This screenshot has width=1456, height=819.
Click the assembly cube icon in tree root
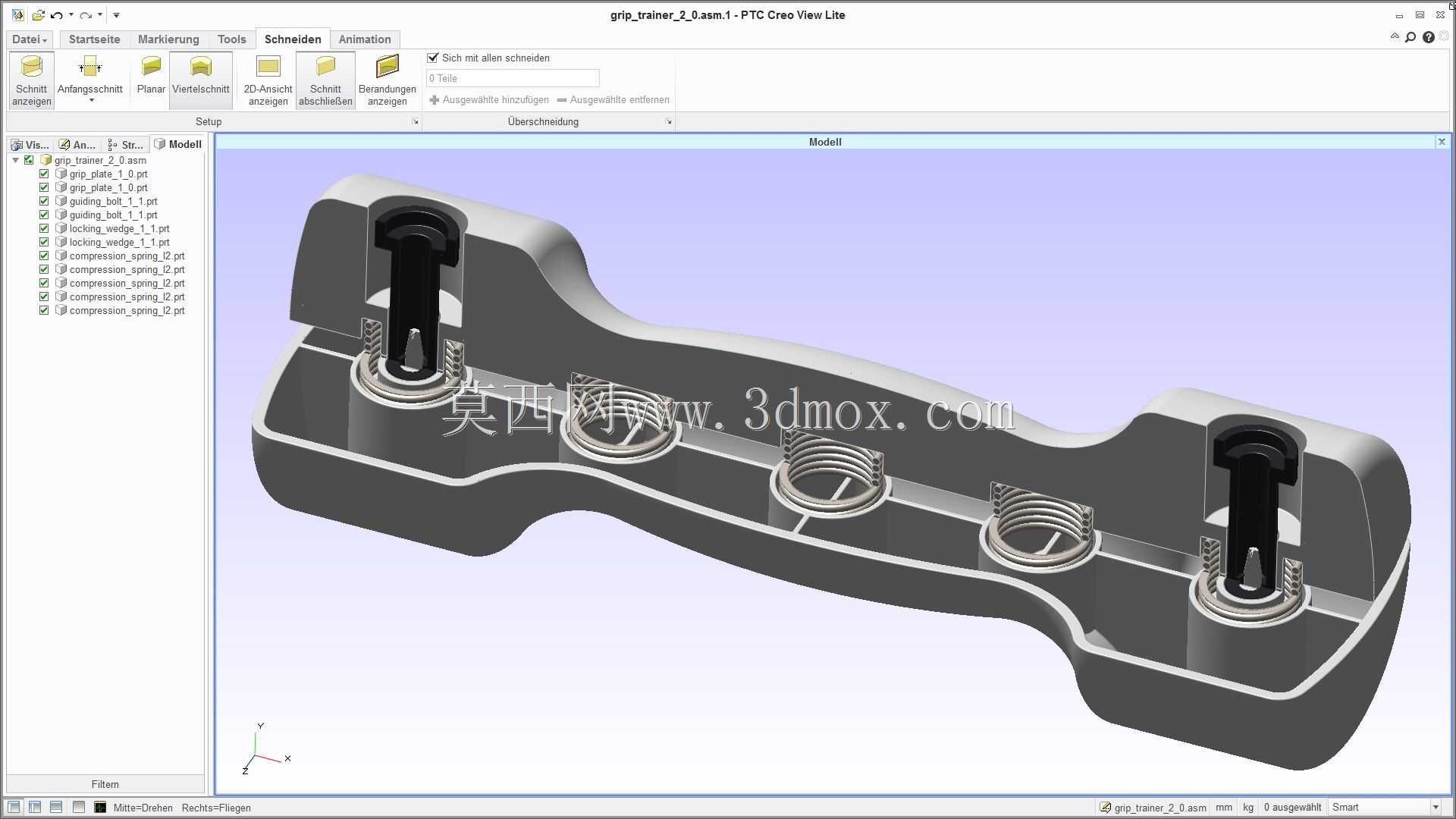click(x=45, y=160)
